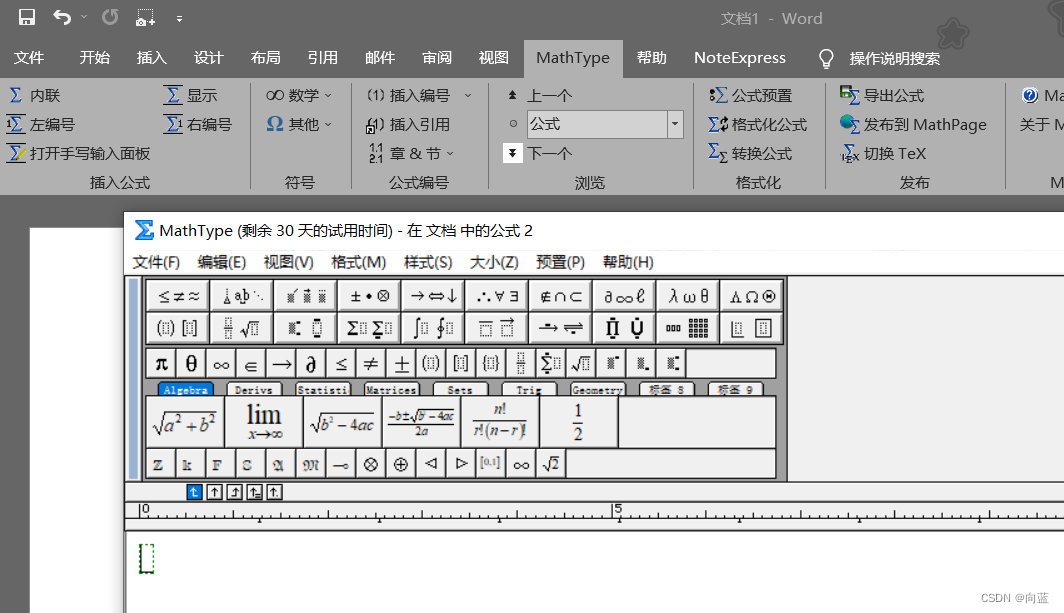The width and height of the screenshot is (1064, 613).
Task: Open lowercase Greek palette λωθ
Action: [x=688, y=296]
